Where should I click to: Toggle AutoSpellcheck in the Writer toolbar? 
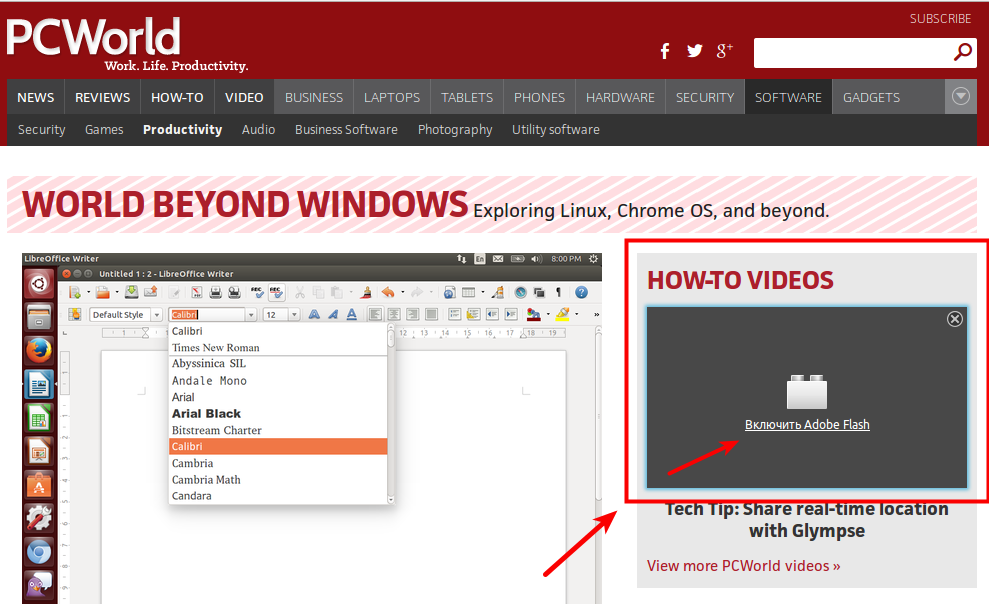pyautogui.click(x=276, y=292)
